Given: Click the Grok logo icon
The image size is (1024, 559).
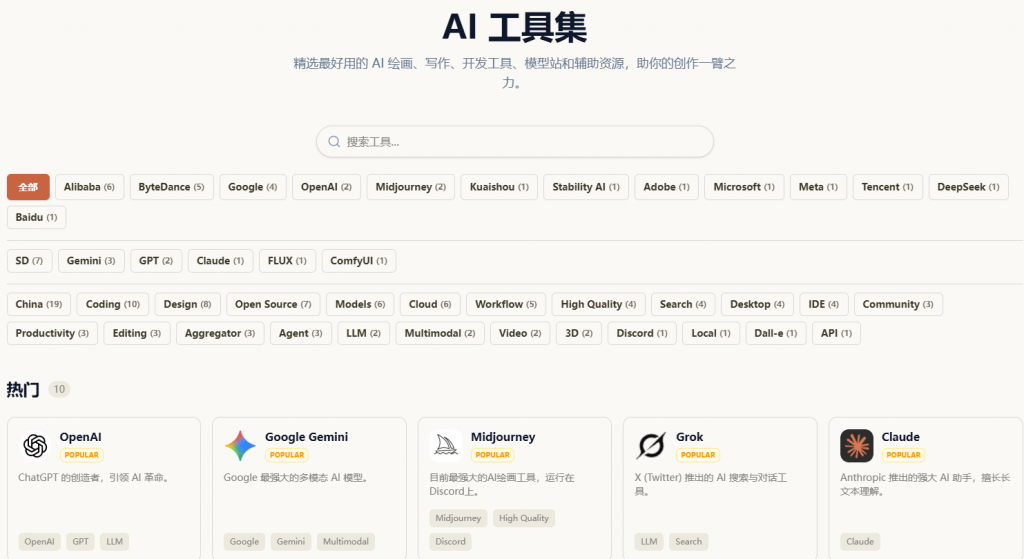Looking at the screenshot, I should tap(651, 446).
